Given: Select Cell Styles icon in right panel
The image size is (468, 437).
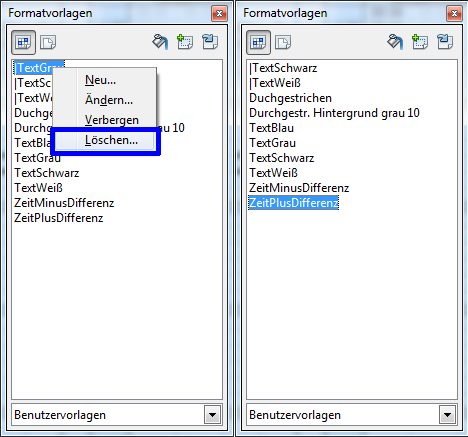Looking at the screenshot, I should click(x=258, y=42).
